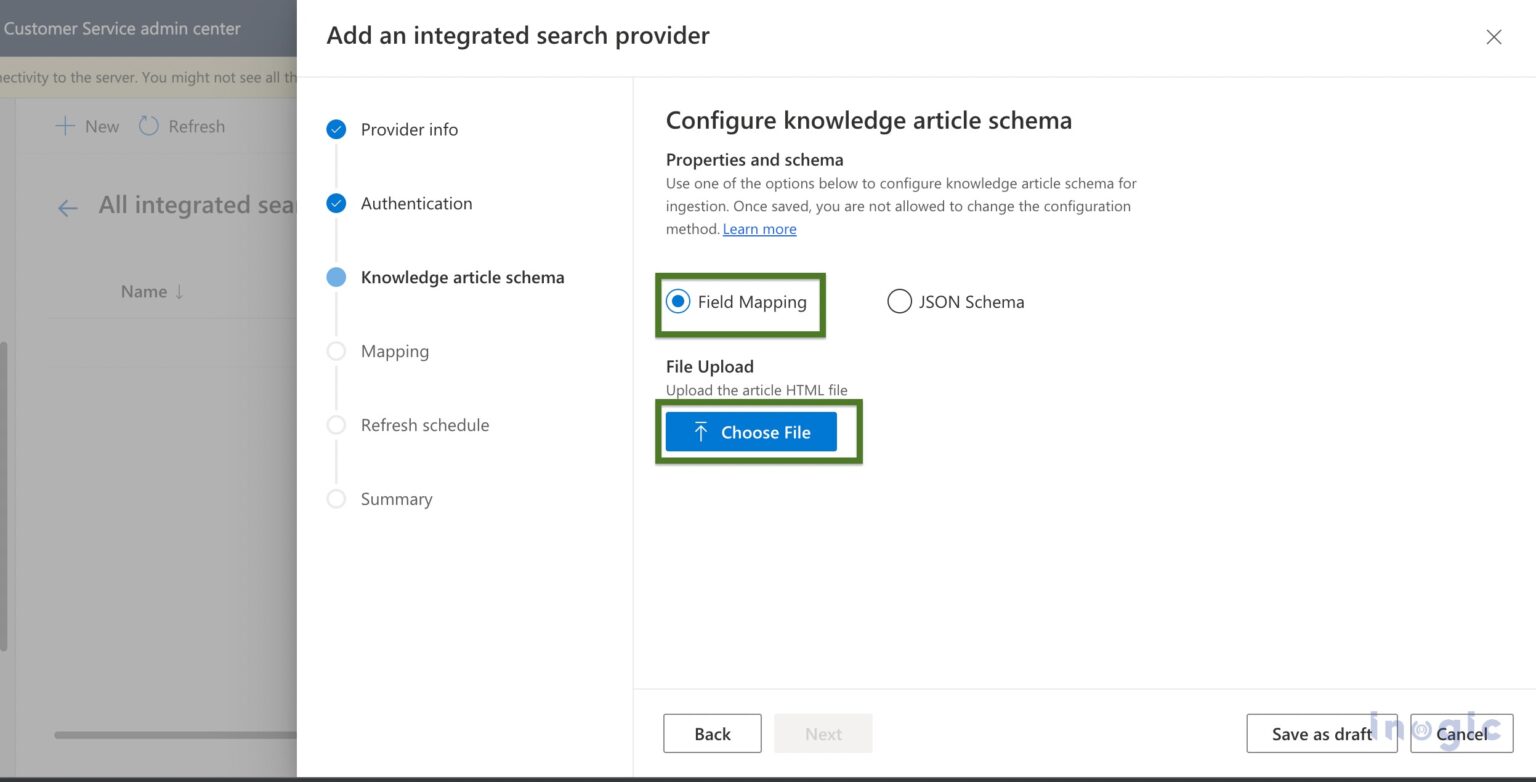
Task: Go back using the Back button
Action: pos(711,733)
